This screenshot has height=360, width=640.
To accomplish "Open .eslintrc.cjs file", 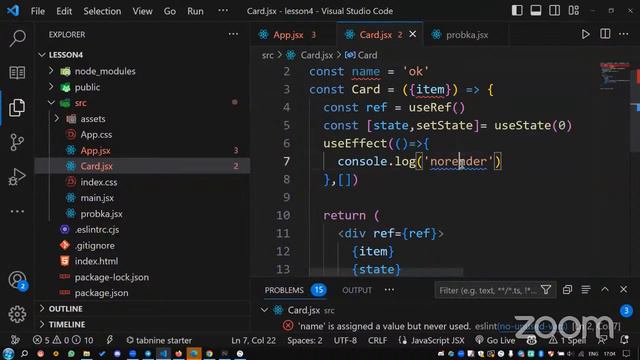I will pos(97,230).
